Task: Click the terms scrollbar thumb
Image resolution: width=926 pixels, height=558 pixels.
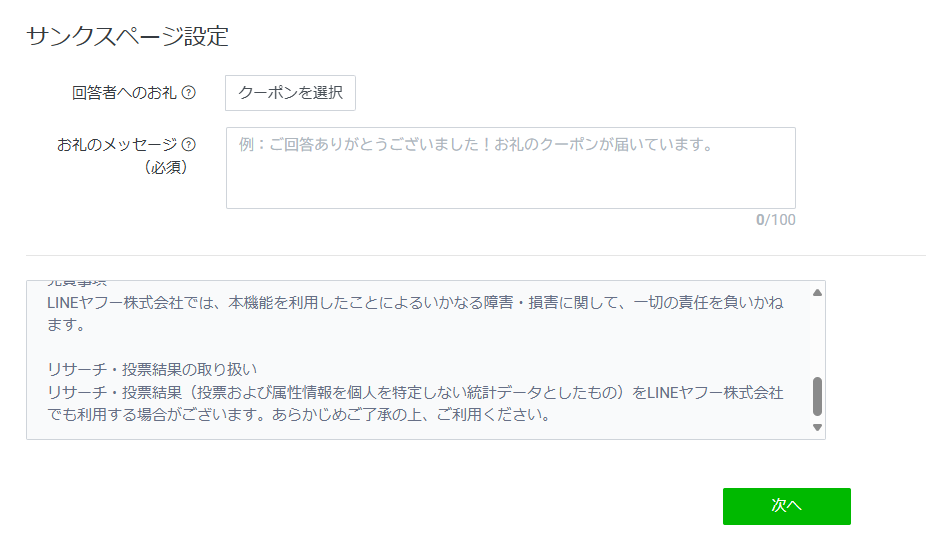Action: [x=817, y=396]
